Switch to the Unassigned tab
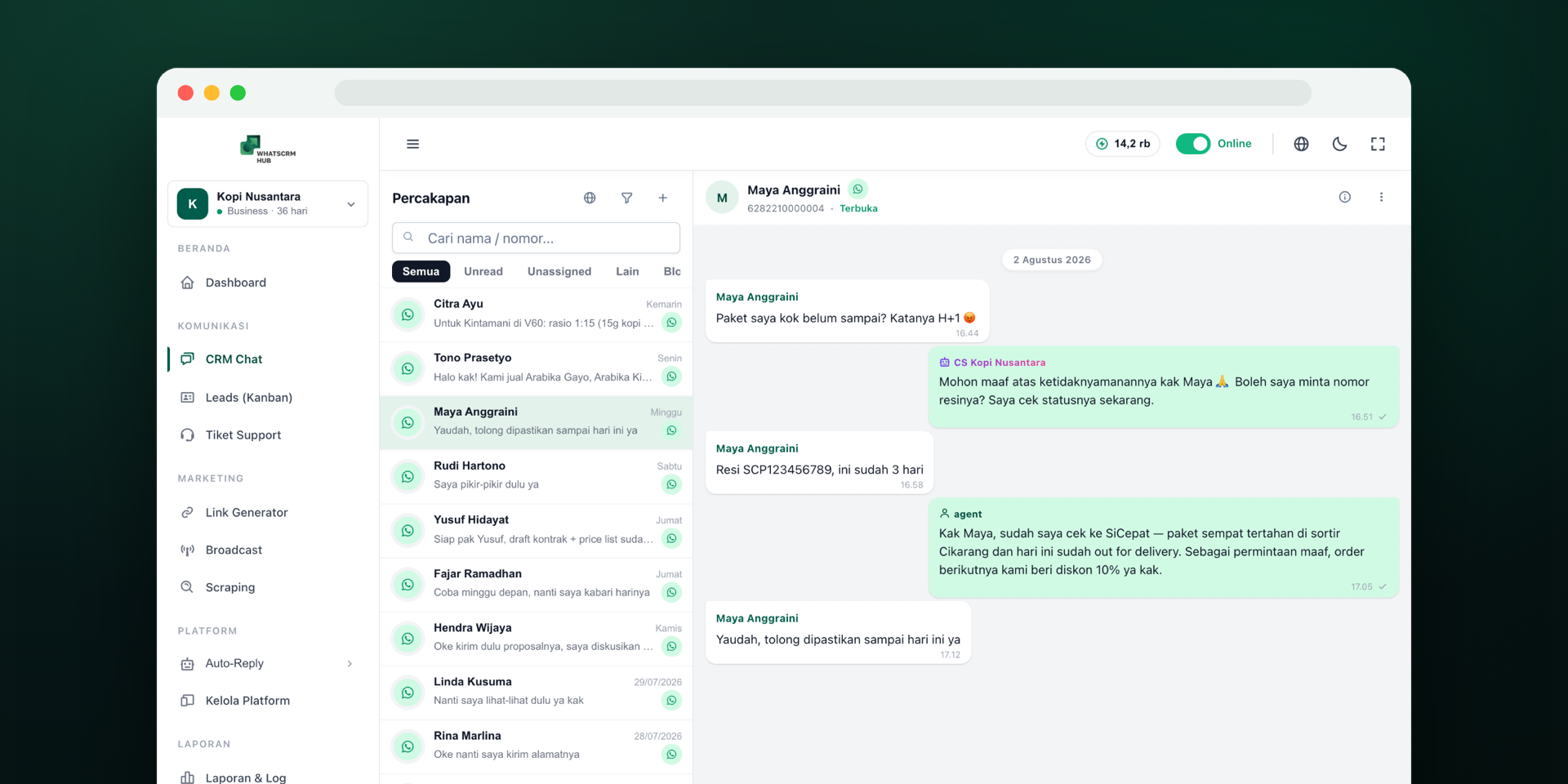 (559, 272)
